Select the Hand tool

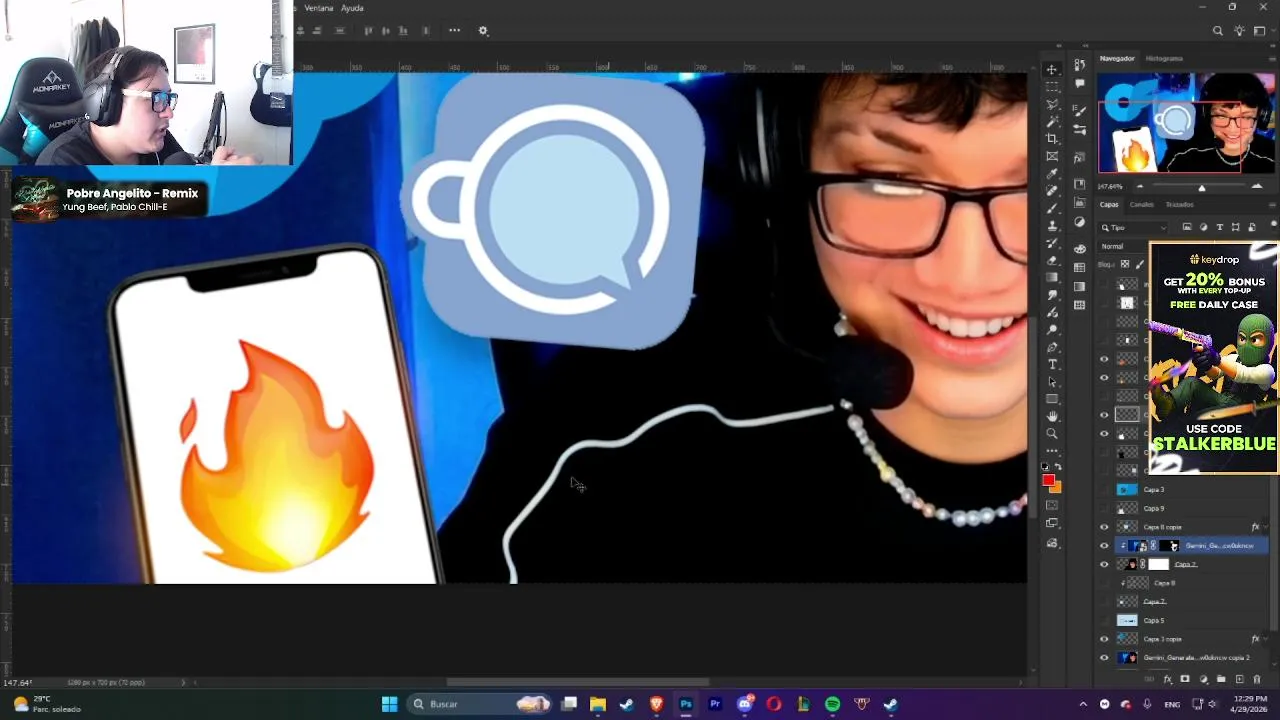1052,416
